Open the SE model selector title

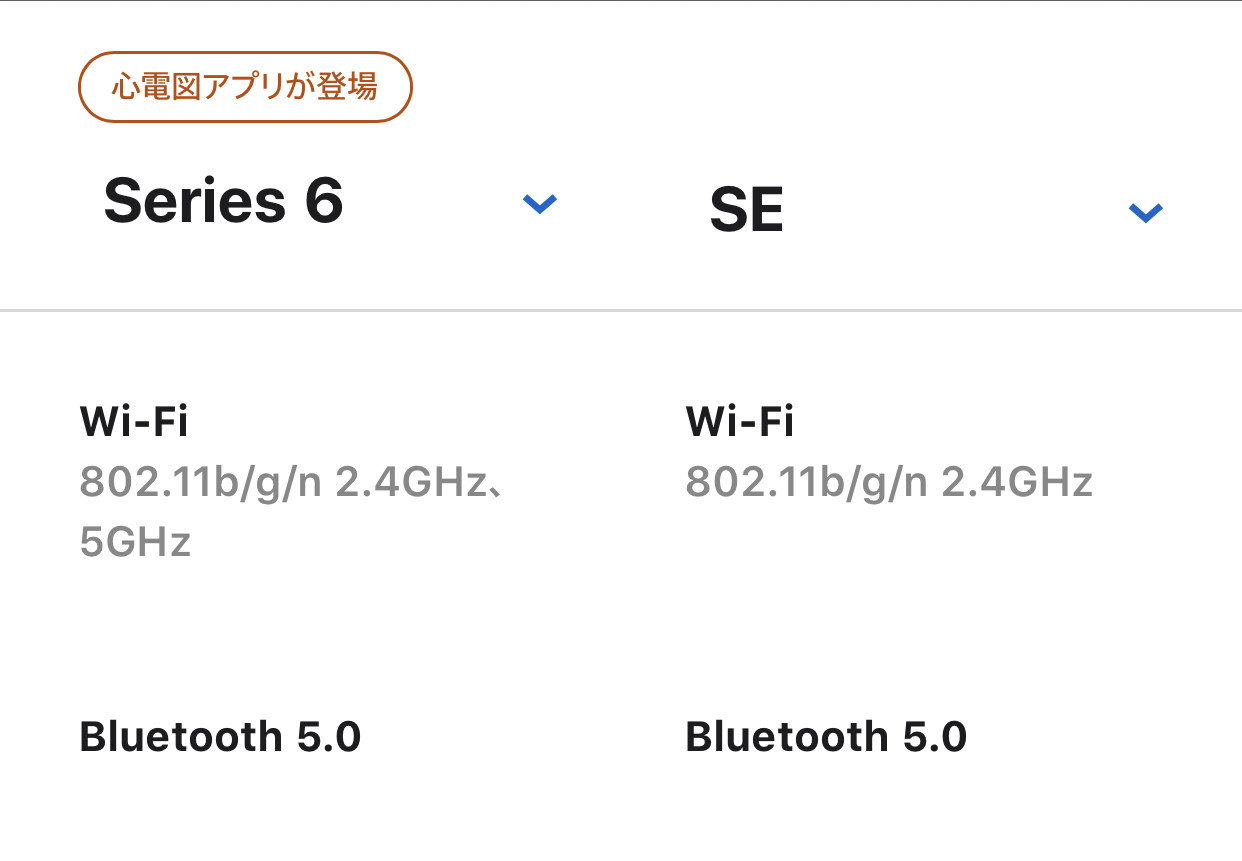[x=746, y=210]
